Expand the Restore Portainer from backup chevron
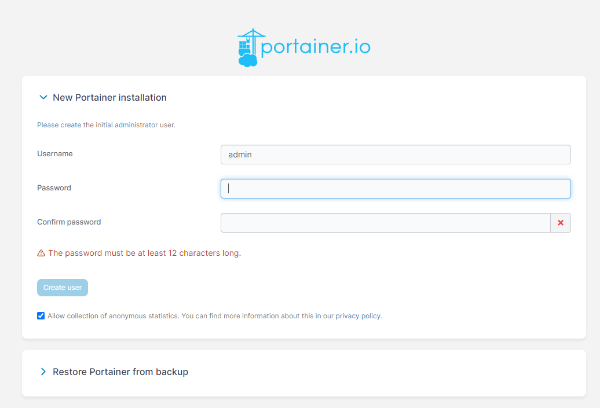The image size is (600, 408). pyautogui.click(x=42, y=371)
